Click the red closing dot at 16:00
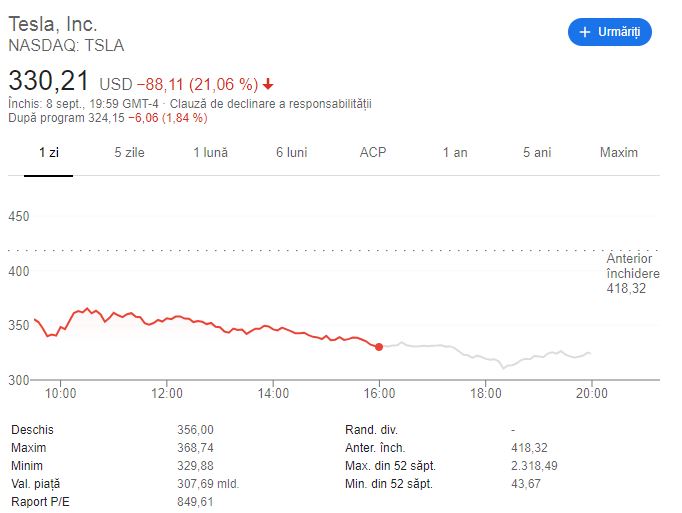The height and width of the screenshot is (513, 682). point(378,347)
